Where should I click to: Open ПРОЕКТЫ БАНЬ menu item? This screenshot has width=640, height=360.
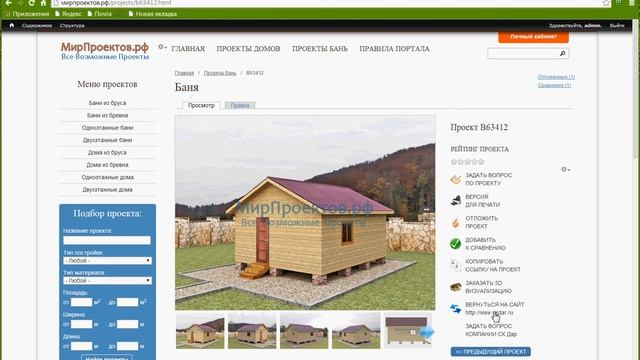coord(320,49)
